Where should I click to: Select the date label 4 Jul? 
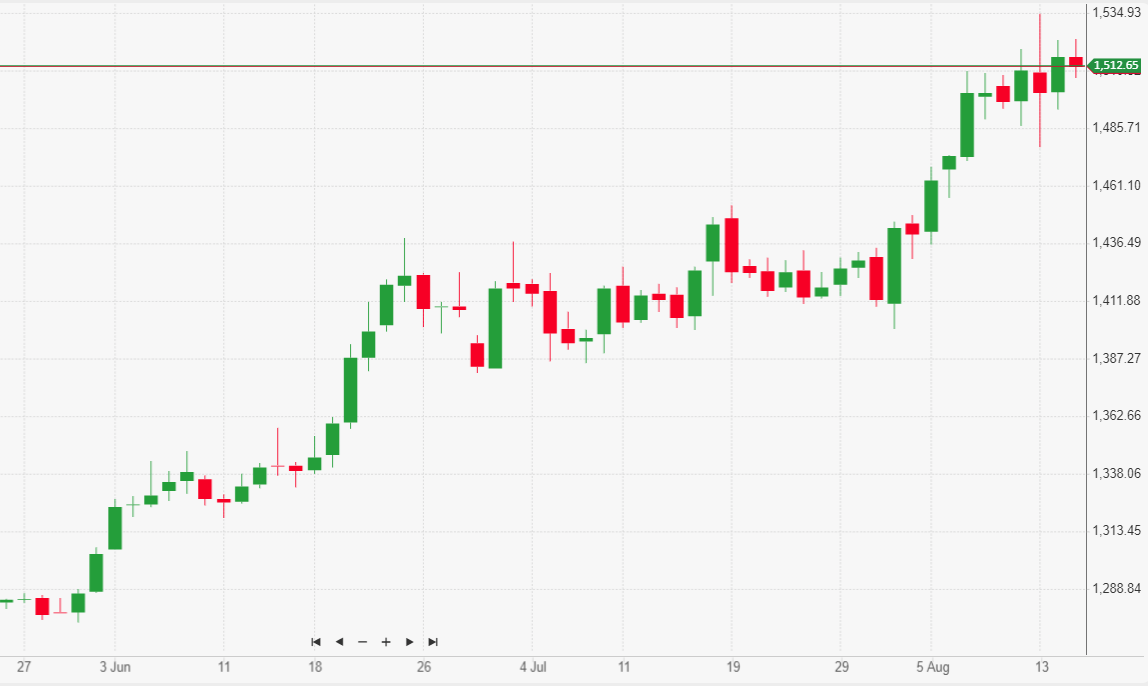coord(533,667)
